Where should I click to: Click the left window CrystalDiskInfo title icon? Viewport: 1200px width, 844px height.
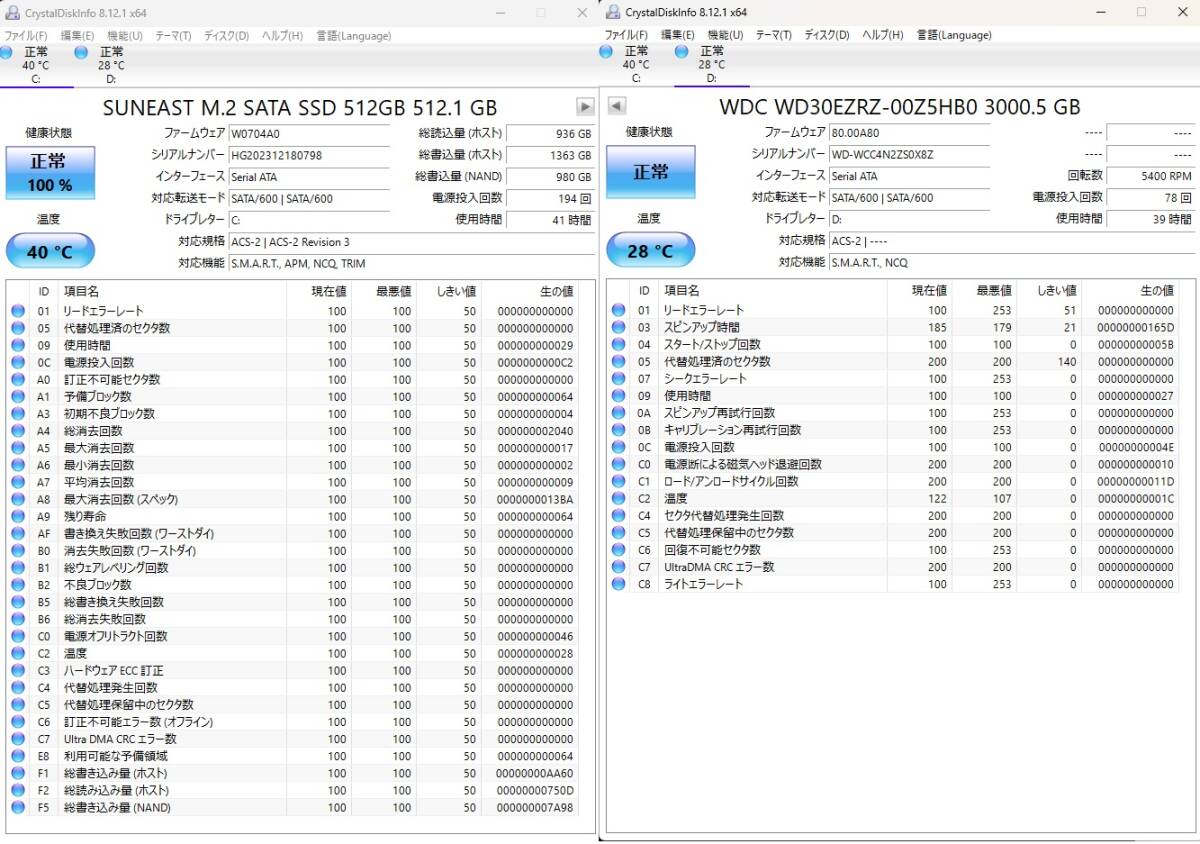tap(11, 12)
